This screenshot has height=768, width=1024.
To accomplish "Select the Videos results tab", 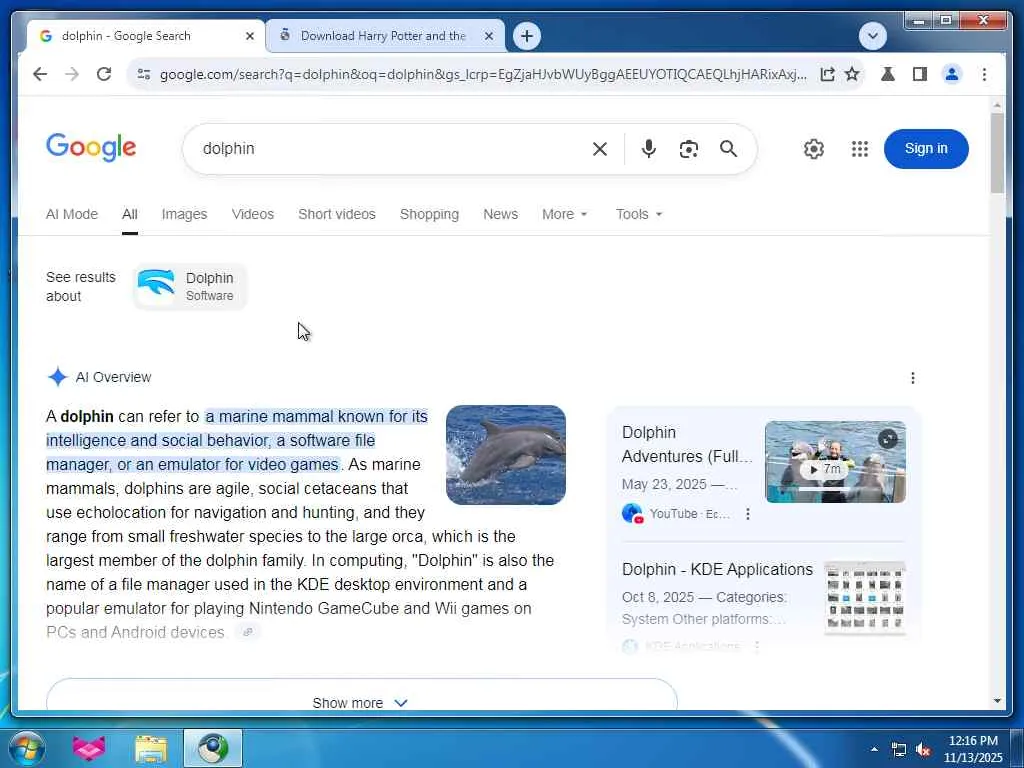I will click(253, 214).
